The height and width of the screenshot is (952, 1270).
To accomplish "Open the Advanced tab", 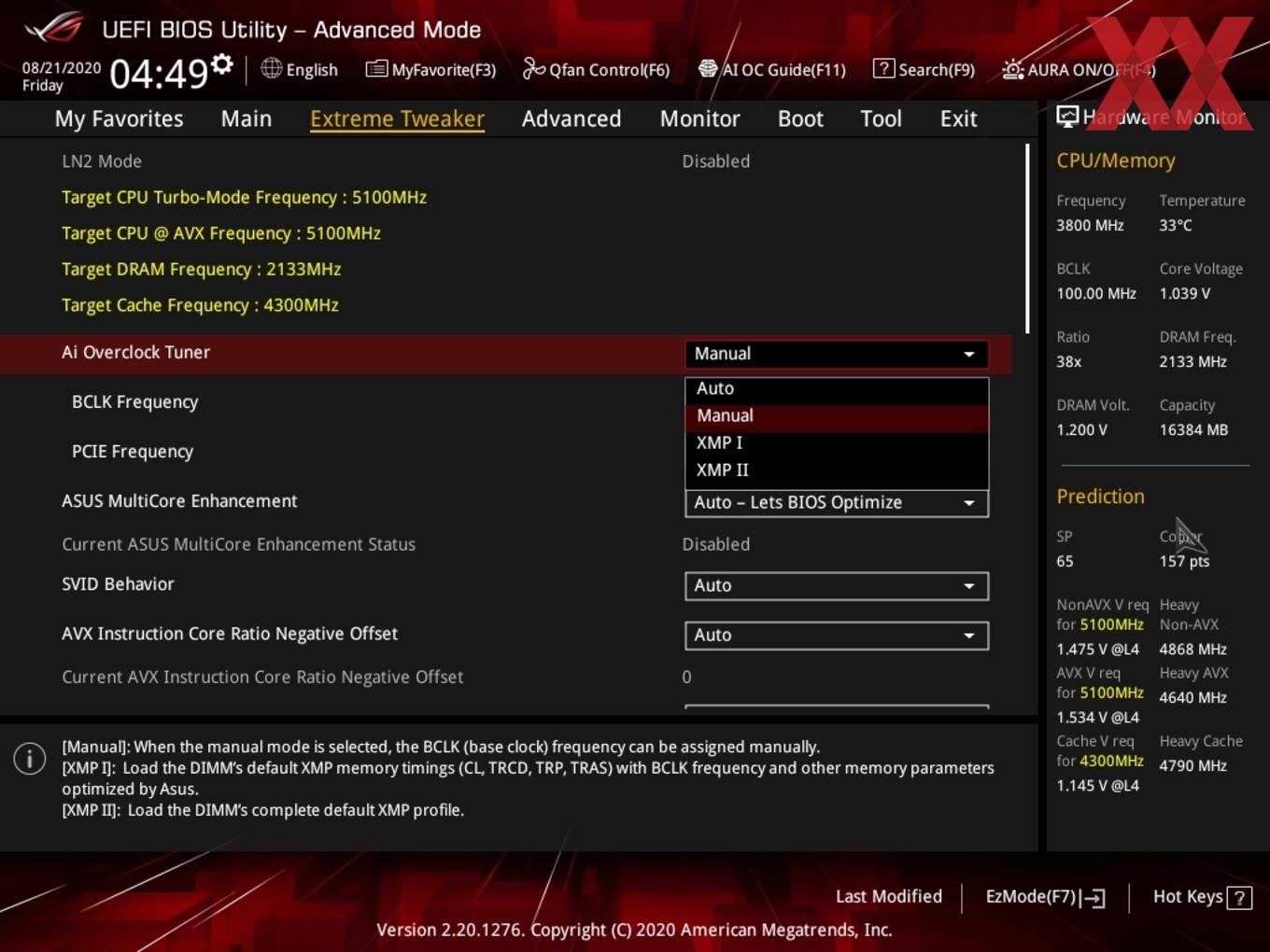I will 571,119.
